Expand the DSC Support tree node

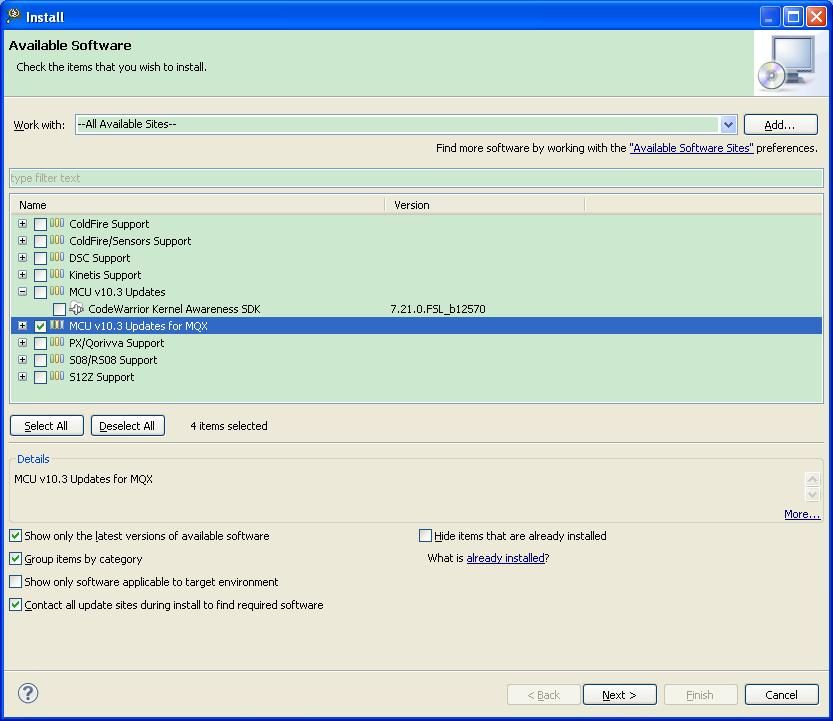coord(22,258)
